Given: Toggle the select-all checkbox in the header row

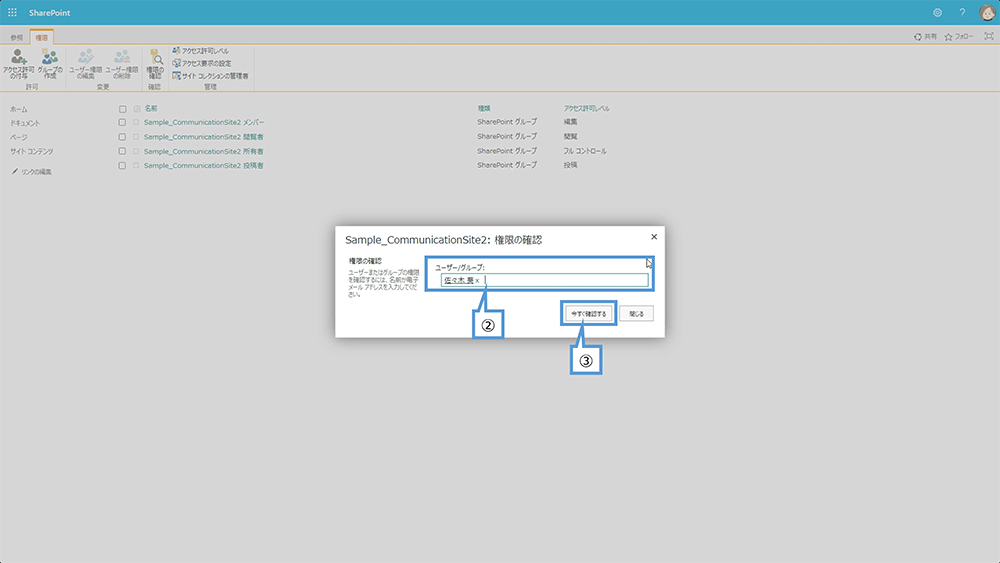Looking at the screenshot, I should [x=122, y=109].
